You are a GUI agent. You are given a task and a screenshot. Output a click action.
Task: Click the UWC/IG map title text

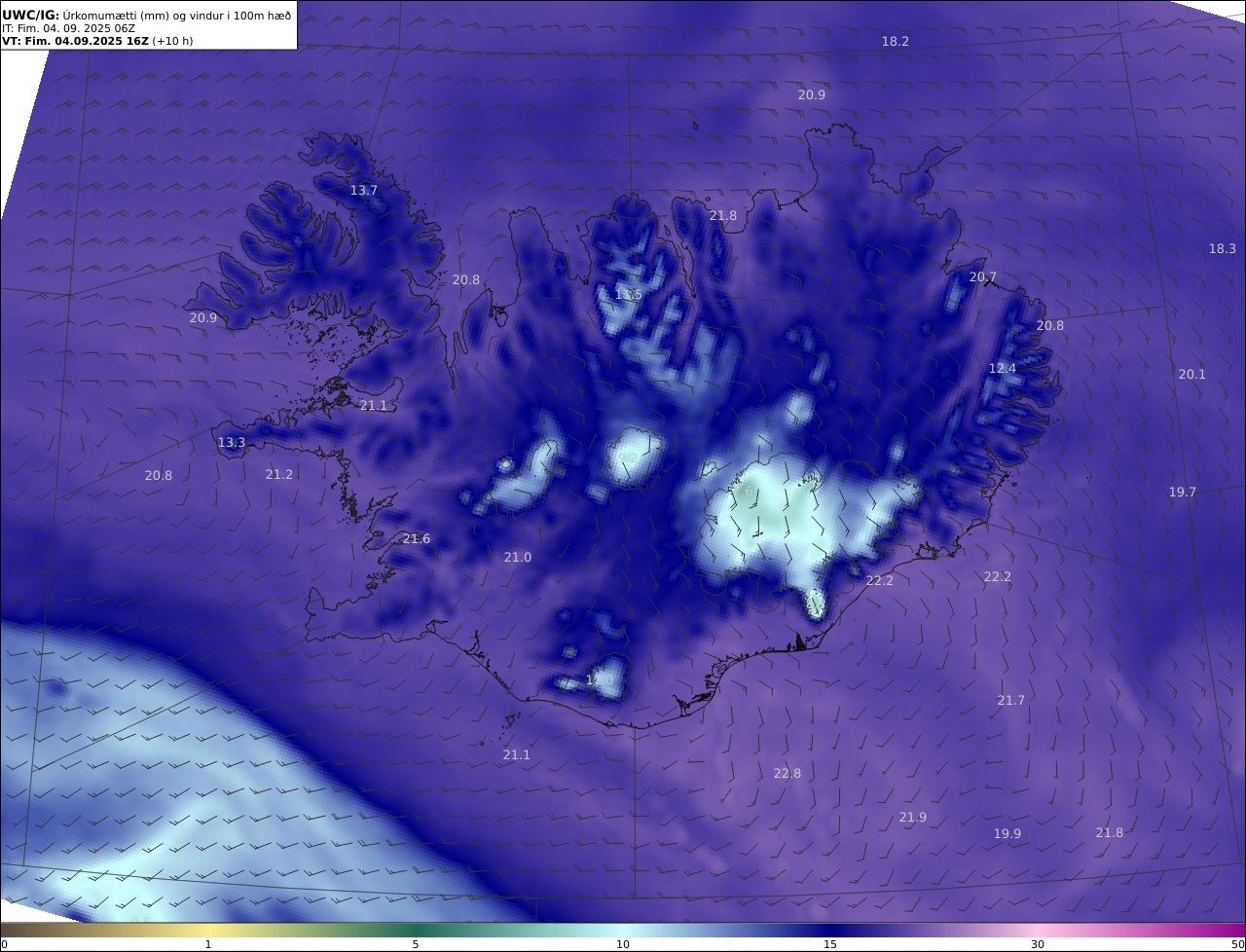coord(146,14)
